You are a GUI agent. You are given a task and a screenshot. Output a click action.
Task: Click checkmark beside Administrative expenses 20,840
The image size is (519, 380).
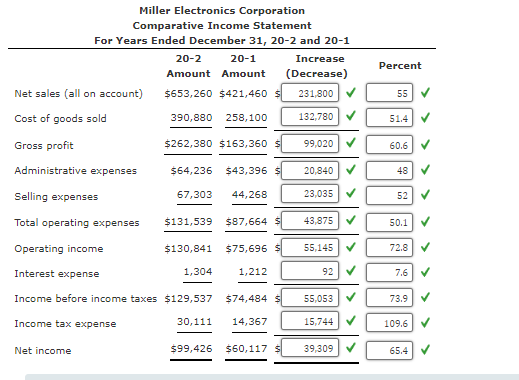coord(351,170)
